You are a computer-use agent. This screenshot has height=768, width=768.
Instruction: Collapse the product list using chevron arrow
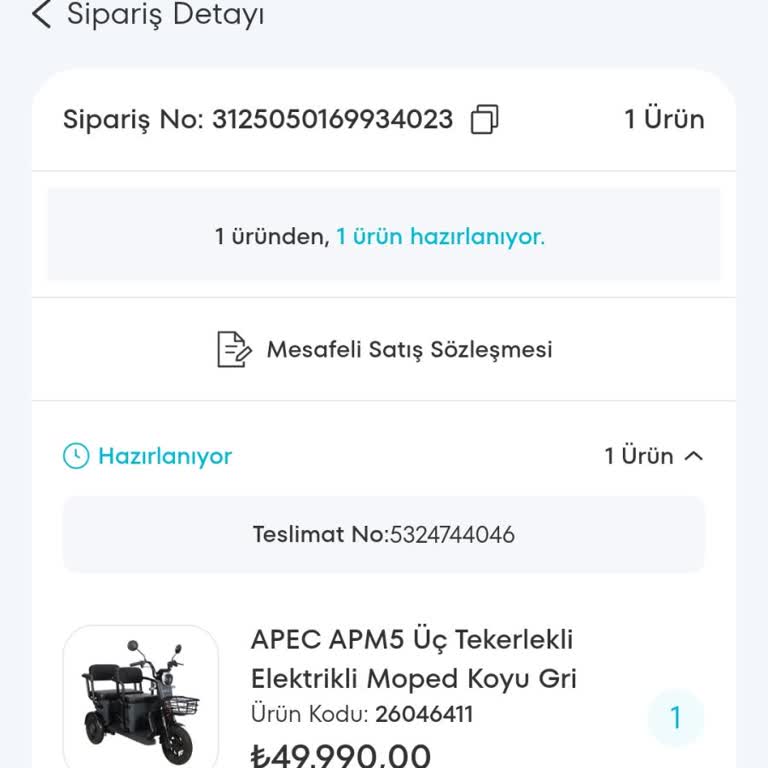pyautogui.click(x=694, y=456)
